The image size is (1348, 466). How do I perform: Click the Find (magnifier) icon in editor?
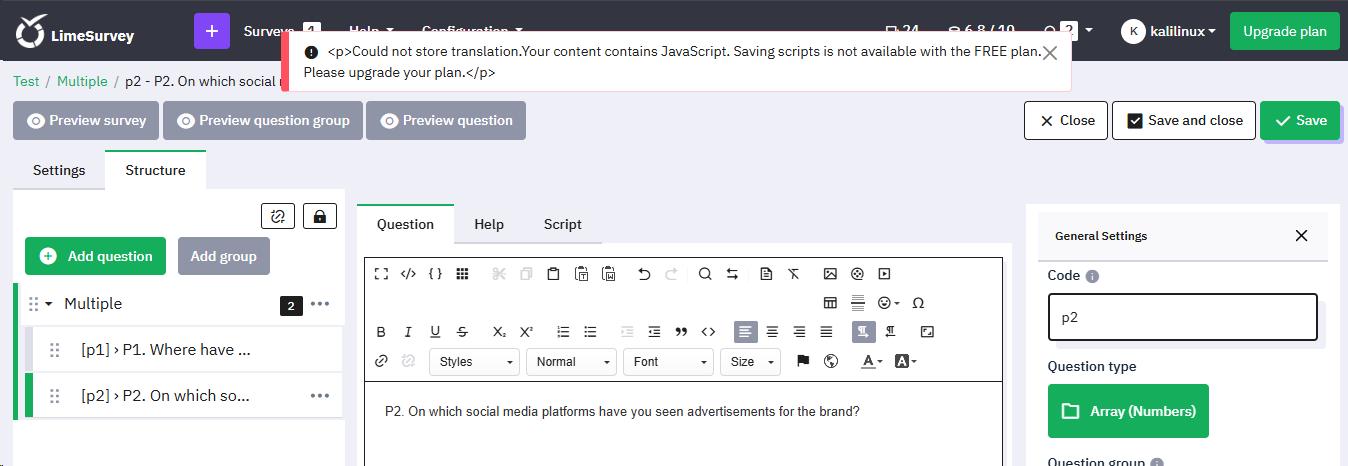pos(705,274)
